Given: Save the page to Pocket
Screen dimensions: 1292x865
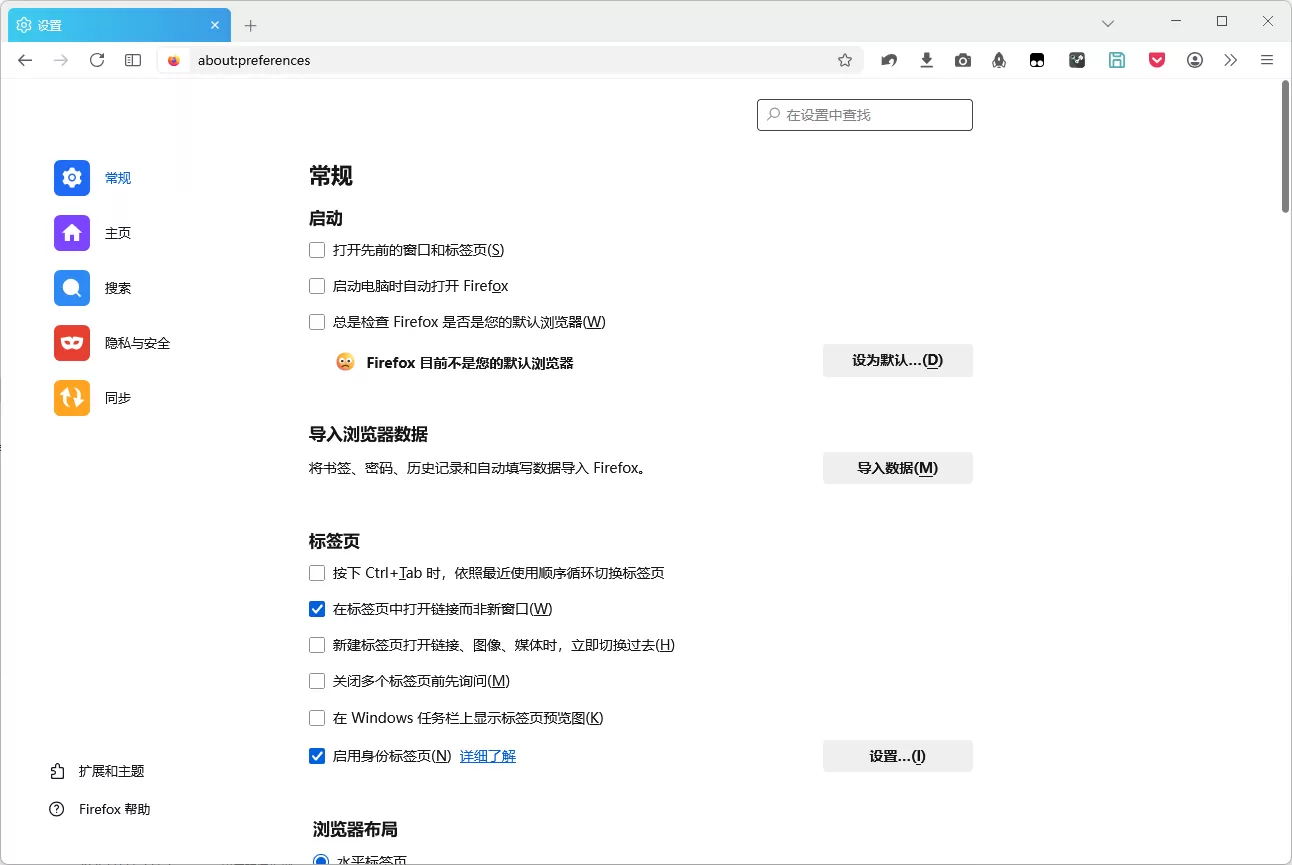Looking at the screenshot, I should click(1156, 60).
